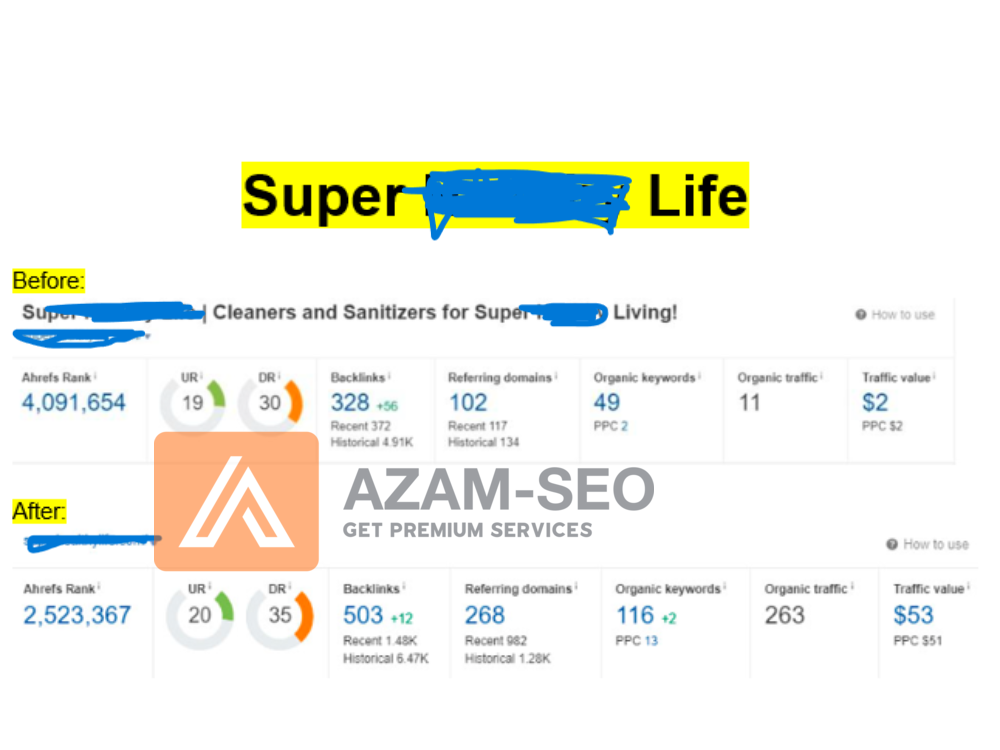Click the $2 traffic value figure
Image resolution: width=1000 pixels, height=750 pixels.
tap(875, 402)
